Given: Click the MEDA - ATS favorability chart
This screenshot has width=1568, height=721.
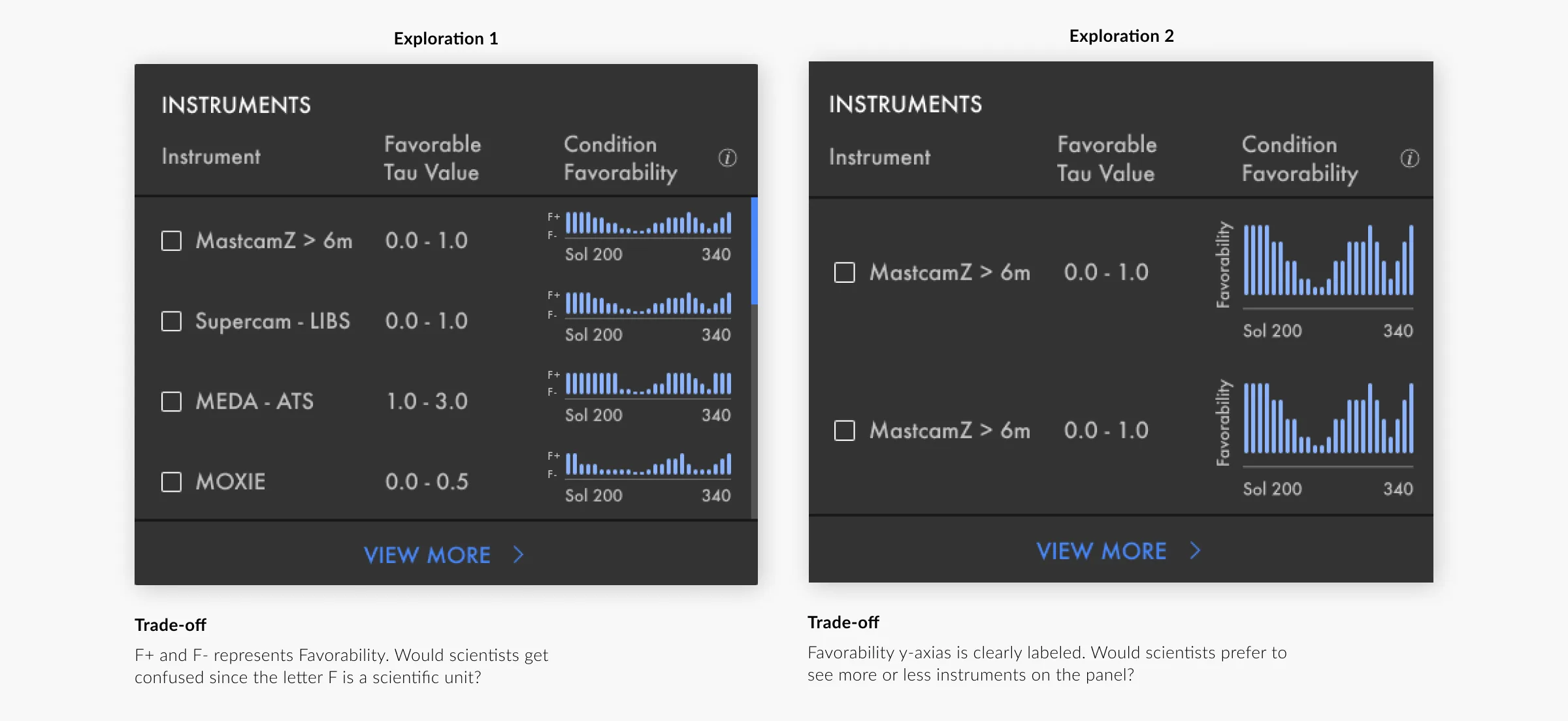Looking at the screenshot, I should [x=647, y=385].
